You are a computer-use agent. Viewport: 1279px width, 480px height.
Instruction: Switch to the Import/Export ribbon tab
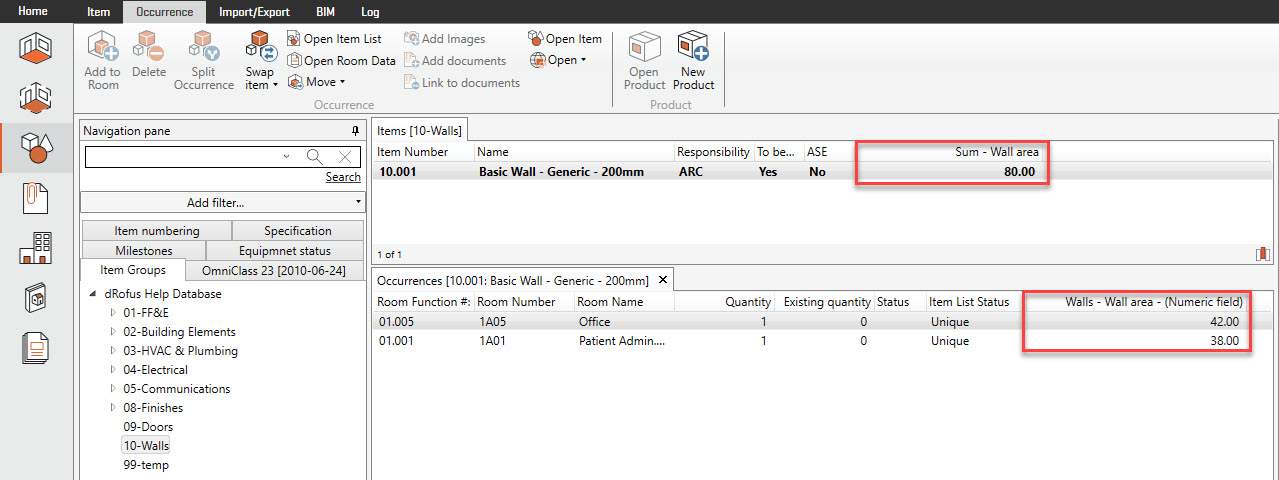254,12
